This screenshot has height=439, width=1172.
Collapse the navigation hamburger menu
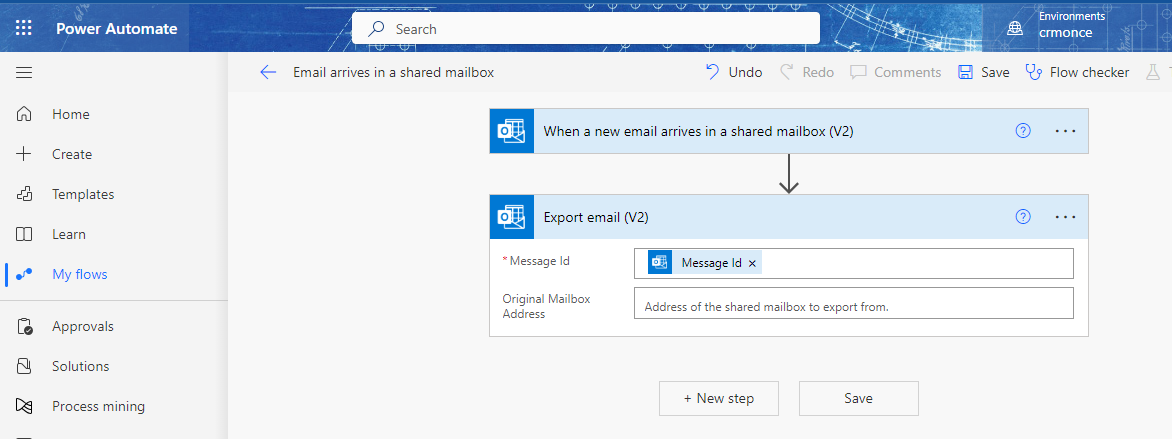(x=24, y=73)
